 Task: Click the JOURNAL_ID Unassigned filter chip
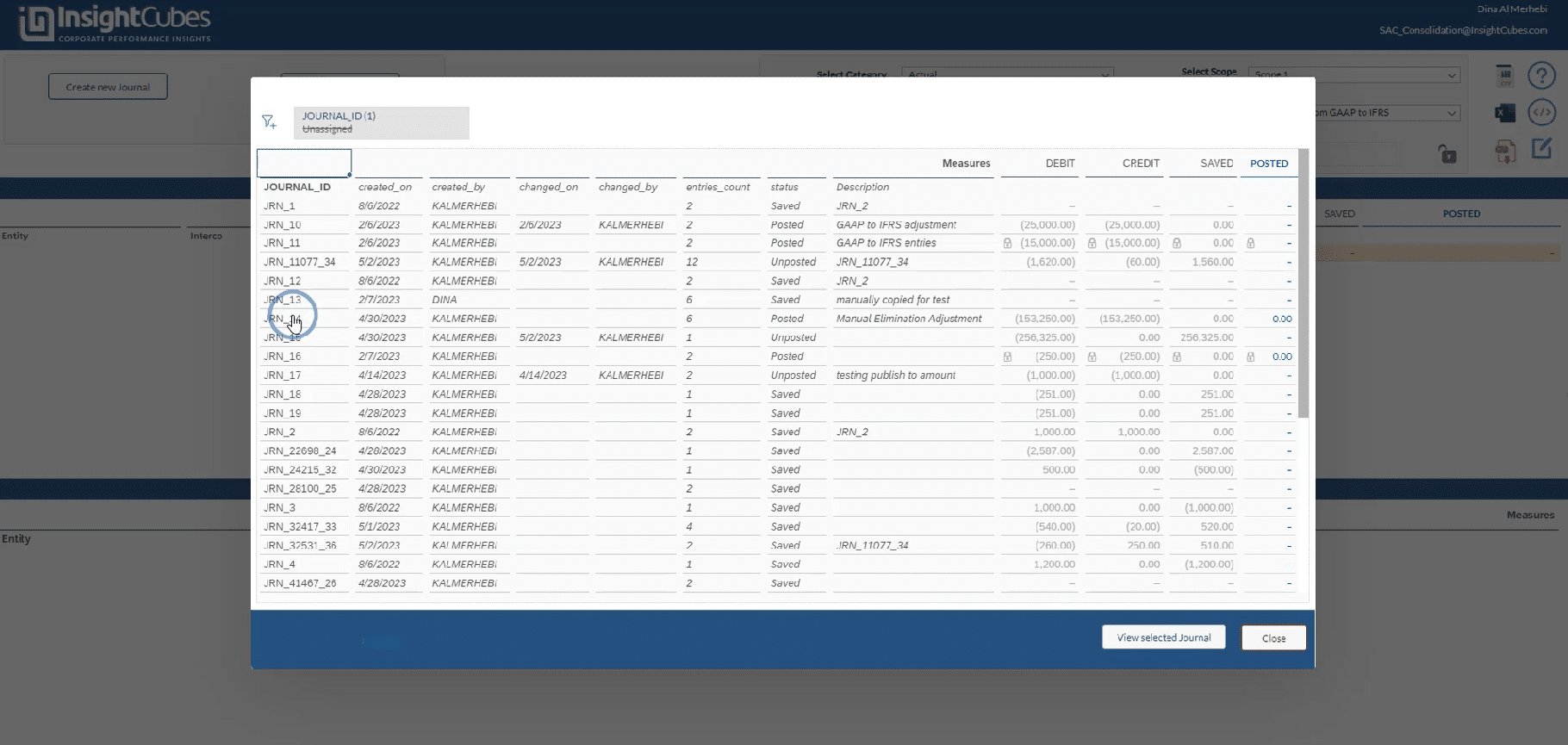click(x=381, y=122)
